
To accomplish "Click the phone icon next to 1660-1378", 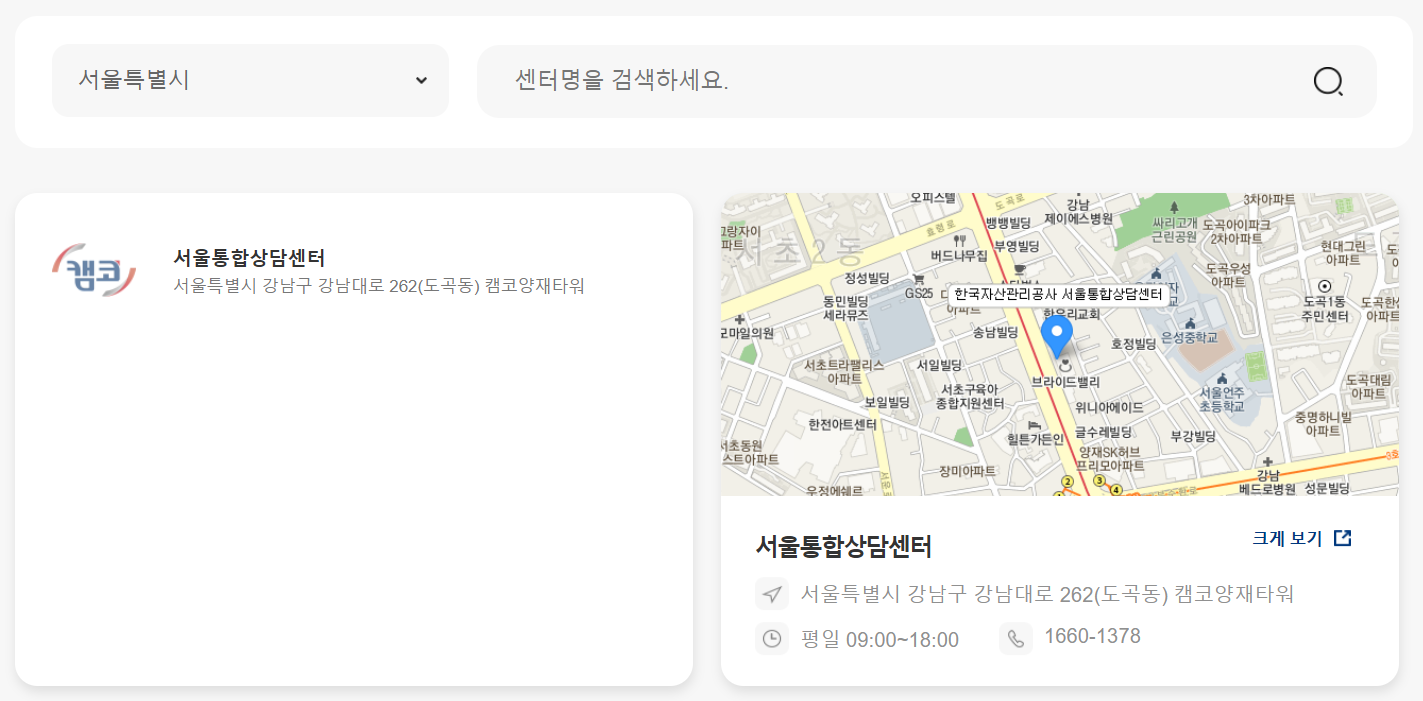I will click(1015, 638).
